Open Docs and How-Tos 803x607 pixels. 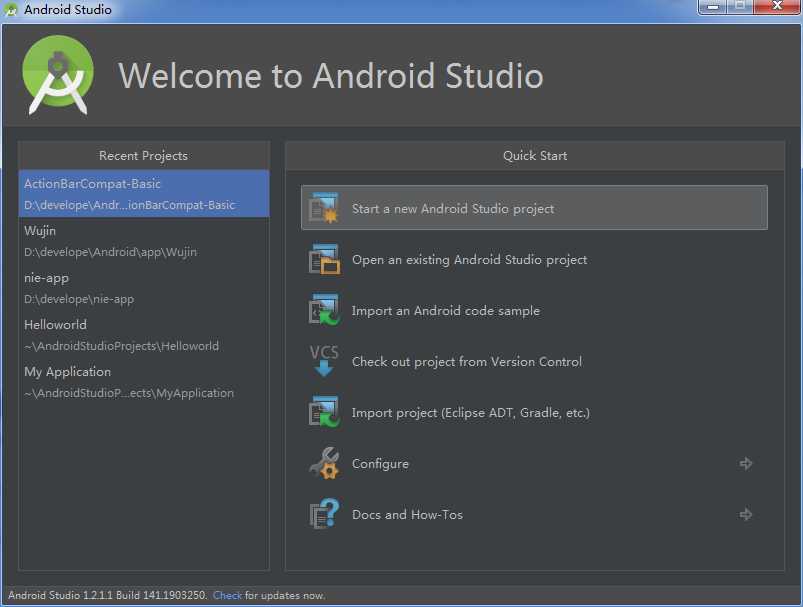534,514
